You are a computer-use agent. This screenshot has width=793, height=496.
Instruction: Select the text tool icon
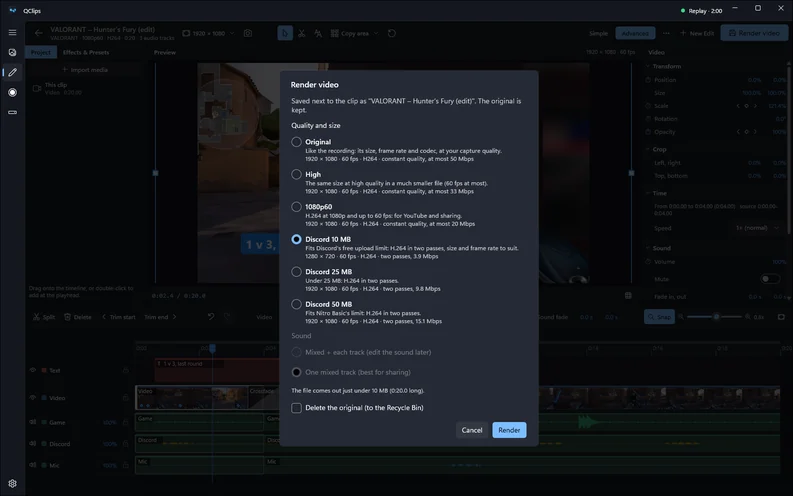[x=318, y=33]
